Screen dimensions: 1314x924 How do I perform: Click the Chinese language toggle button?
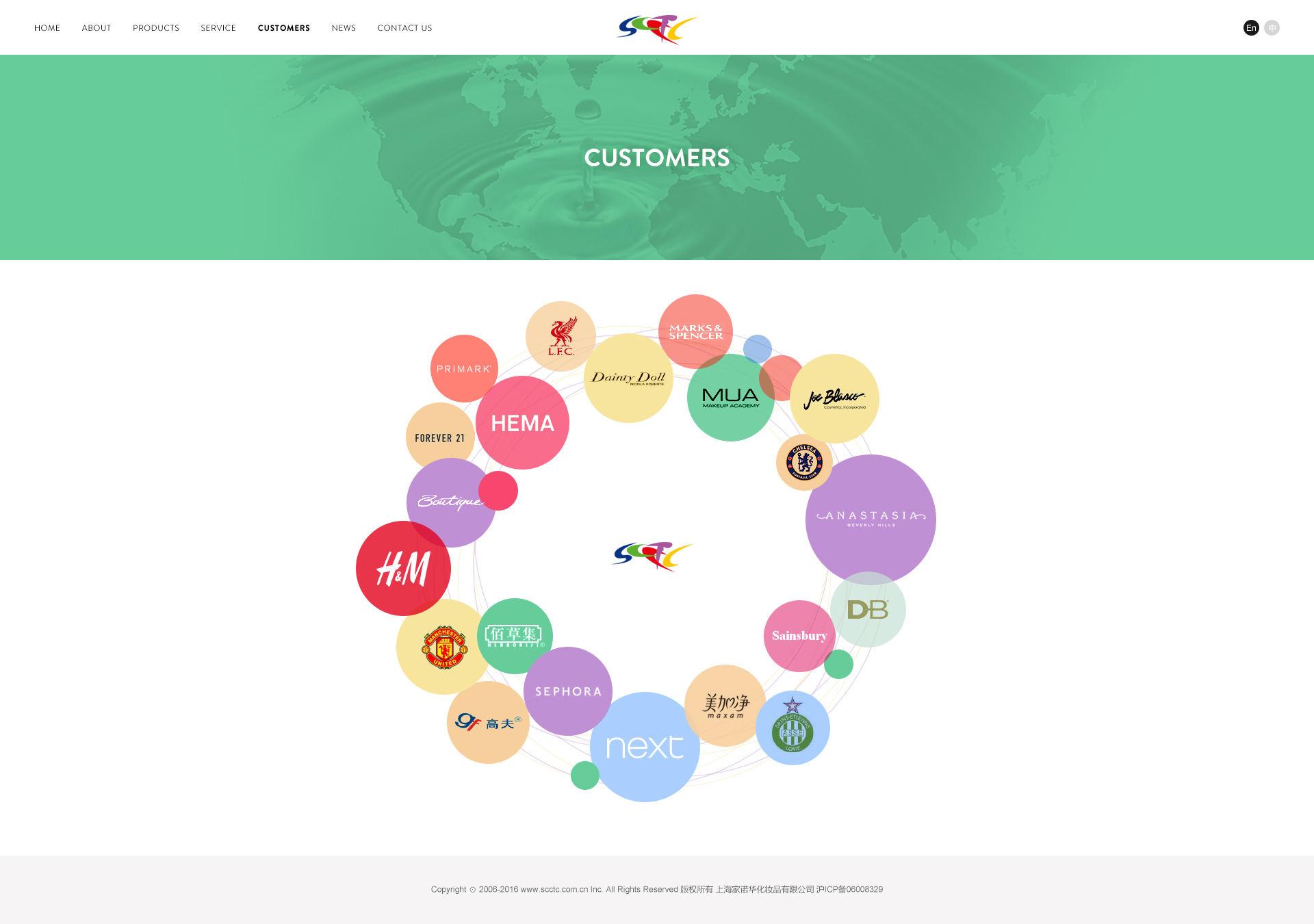tap(1272, 27)
